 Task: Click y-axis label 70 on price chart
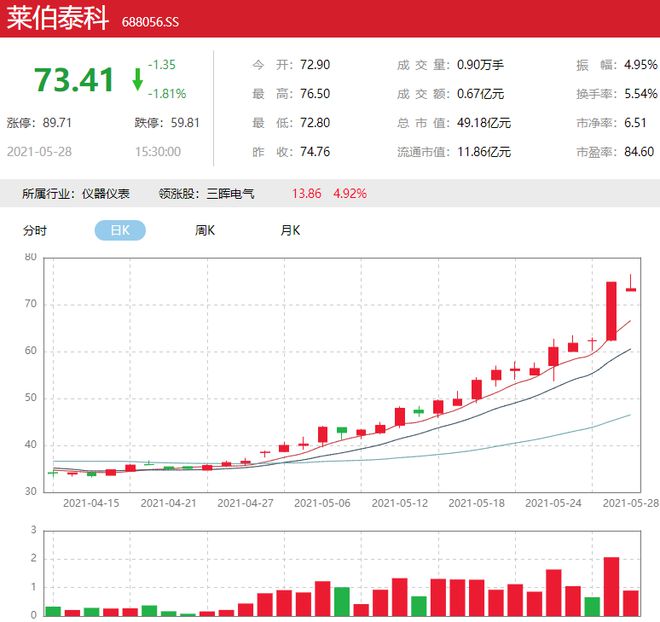31,303
